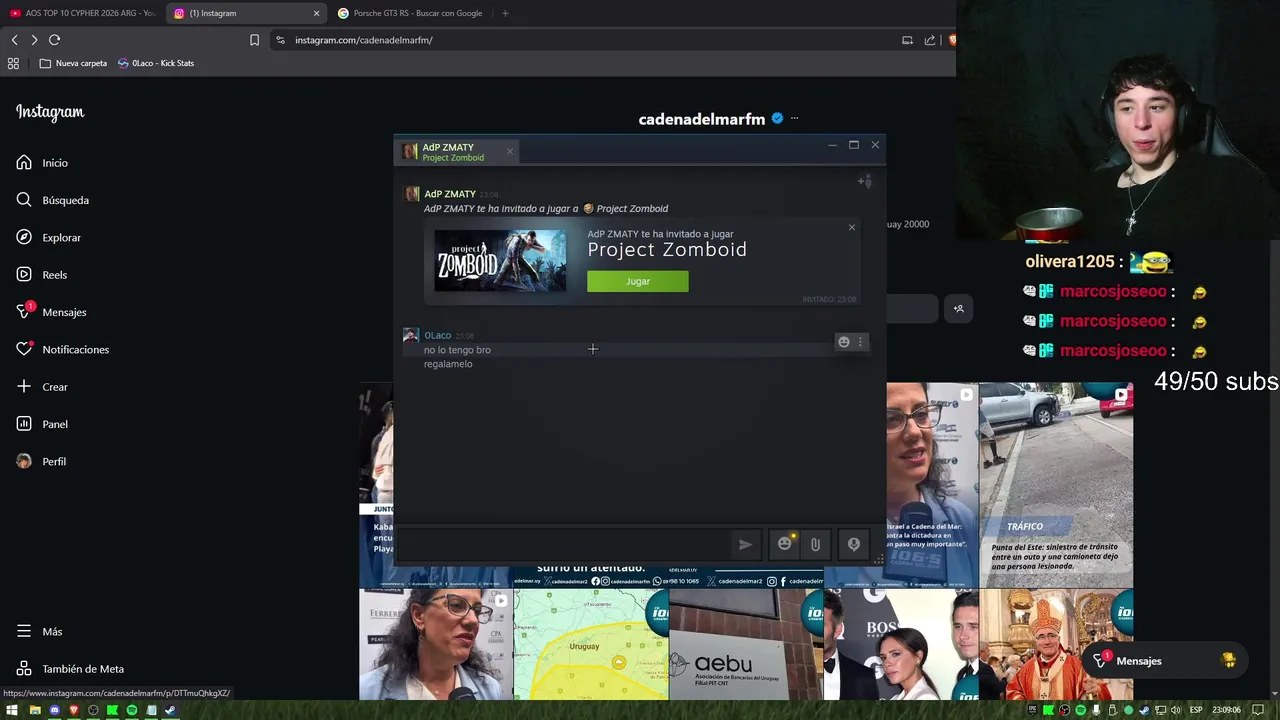The height and width of the screenshot is (720, 1280).
Task: Open the TRÁFICO Punta del Este post
Action: coord(1056,485)
